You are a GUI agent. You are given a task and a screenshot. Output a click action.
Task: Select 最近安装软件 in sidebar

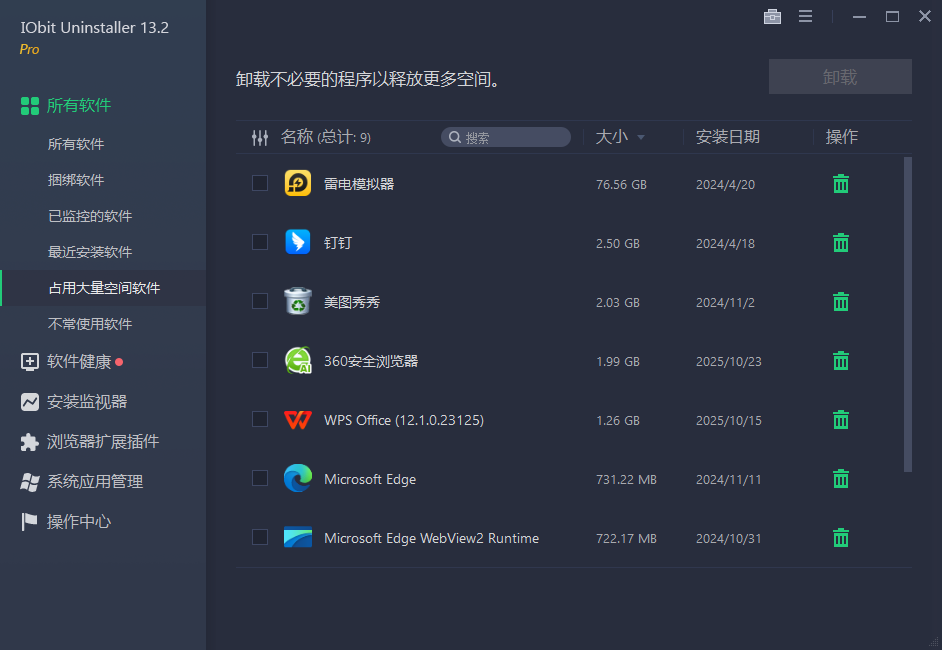click(90, 252)
